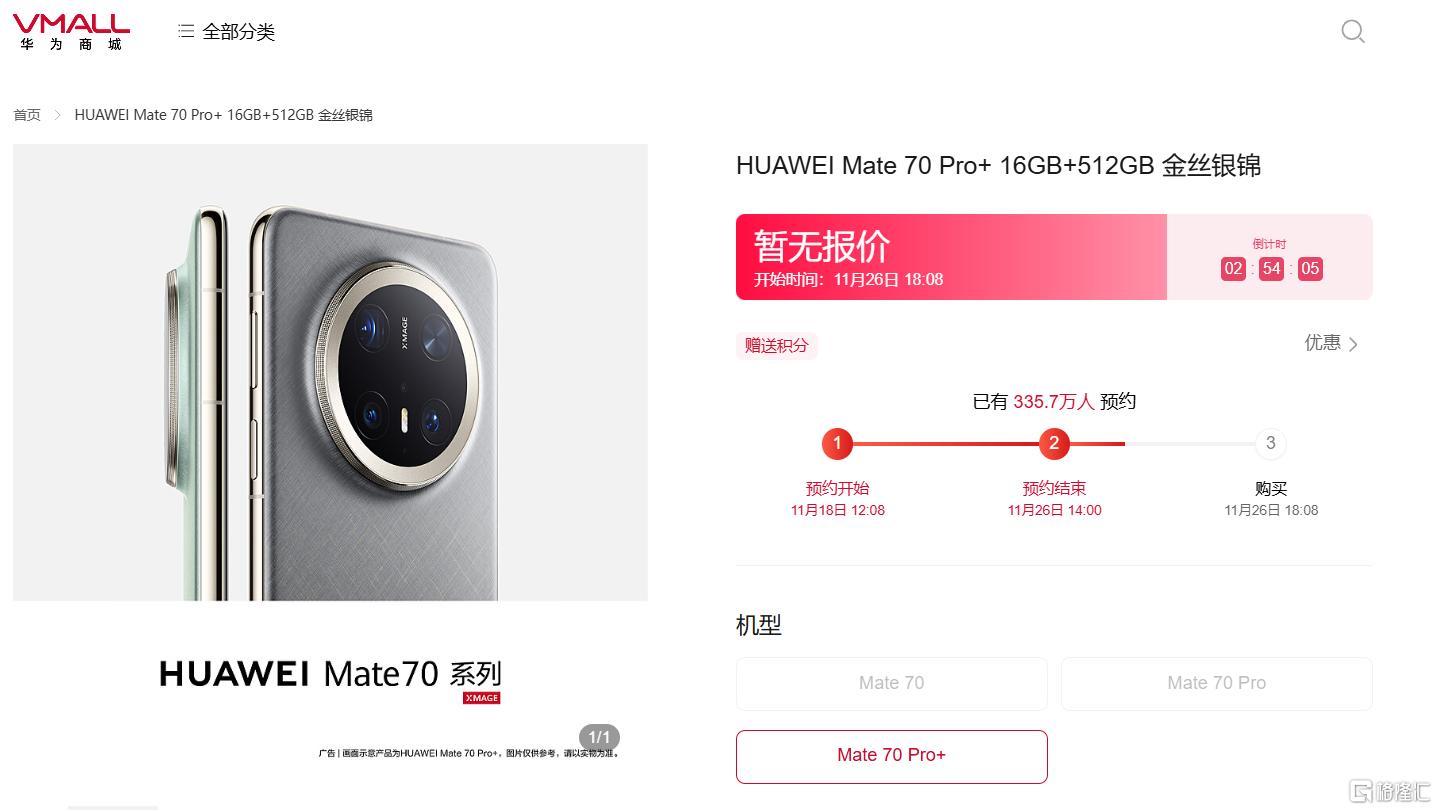Open the Mate 70 Pro+ product image
The width and height of the screenshot is (1437, 810).
[x=330, y=372]
